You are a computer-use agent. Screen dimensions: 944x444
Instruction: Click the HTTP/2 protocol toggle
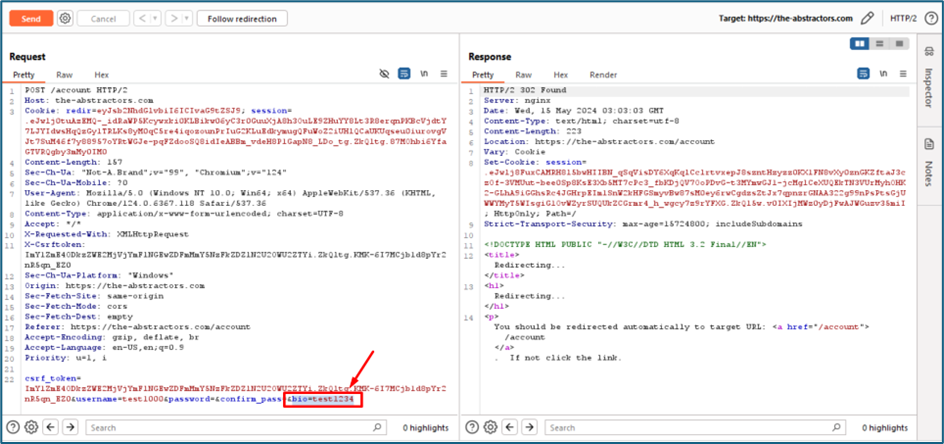[903, 18]
